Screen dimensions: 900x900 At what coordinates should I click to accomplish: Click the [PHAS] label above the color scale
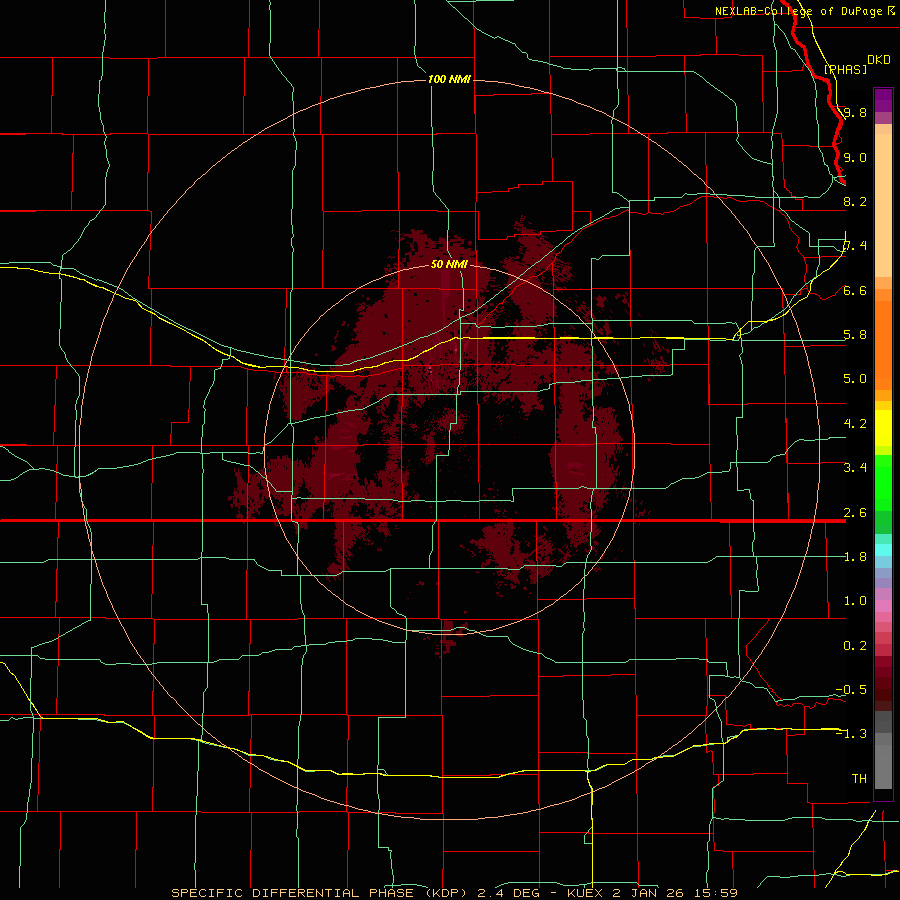(845, 69)
